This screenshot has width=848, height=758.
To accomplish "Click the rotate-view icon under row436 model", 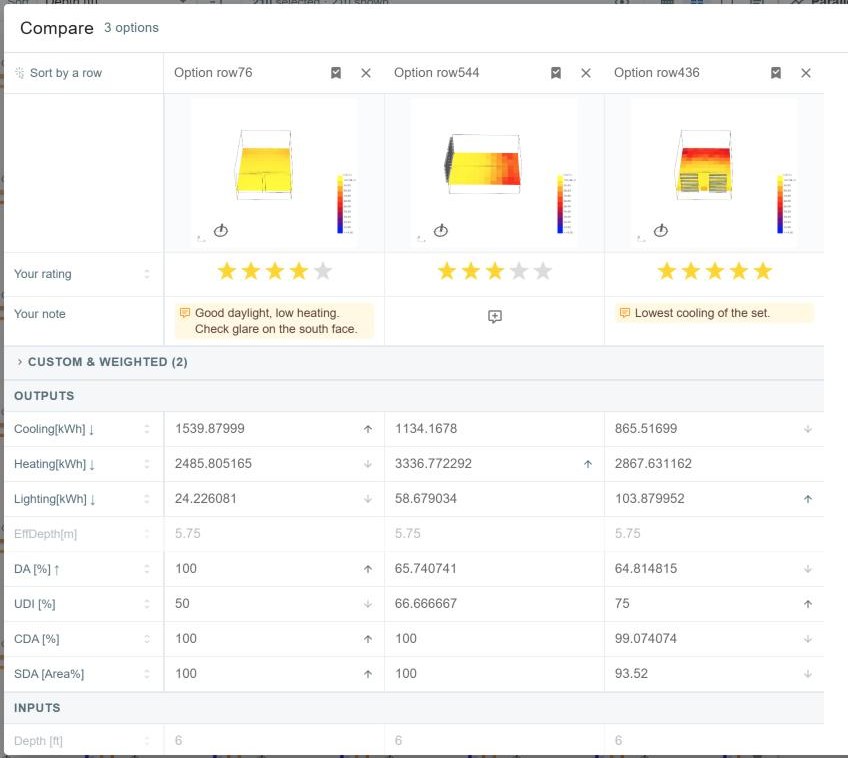I will (x=661, y=230).
